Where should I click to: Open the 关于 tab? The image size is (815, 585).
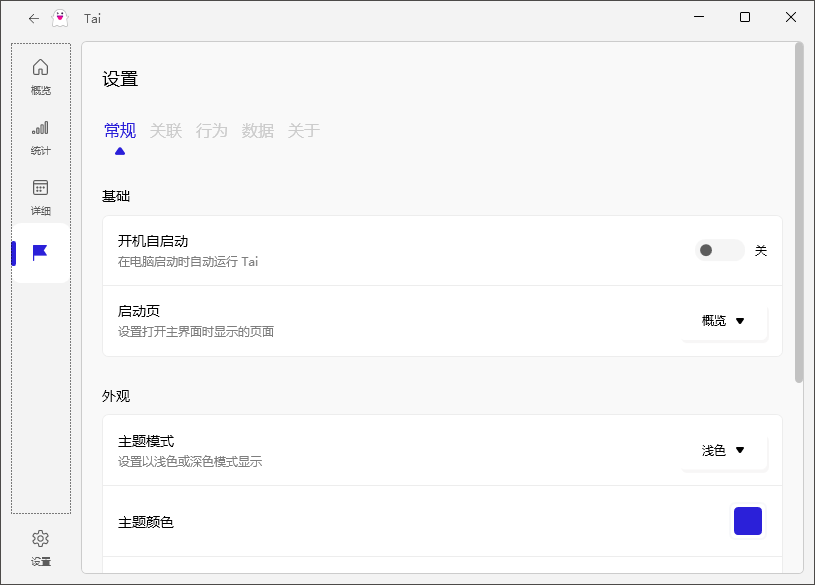304,130
